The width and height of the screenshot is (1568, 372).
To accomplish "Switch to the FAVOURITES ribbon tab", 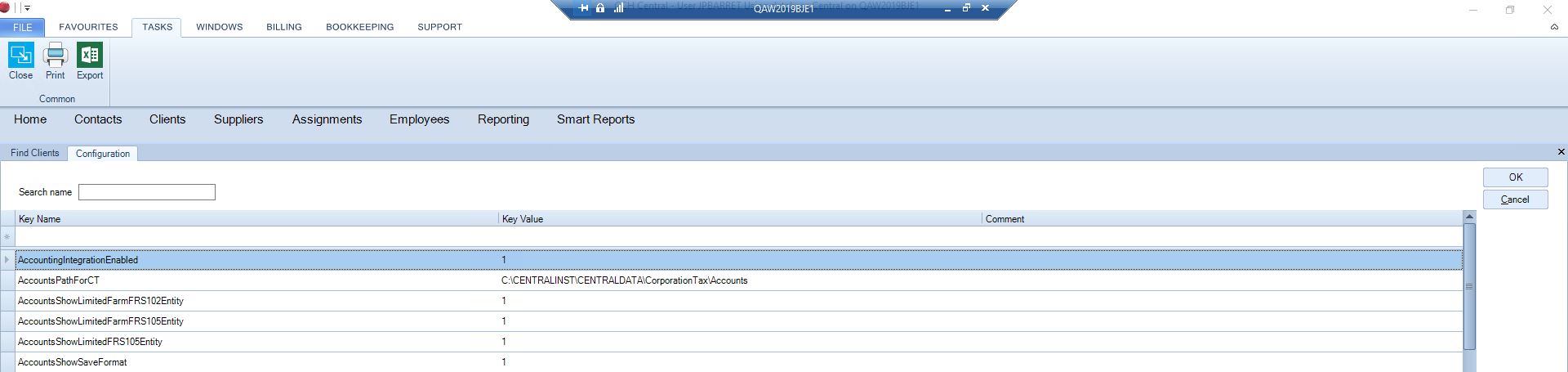I will point(88,27).
